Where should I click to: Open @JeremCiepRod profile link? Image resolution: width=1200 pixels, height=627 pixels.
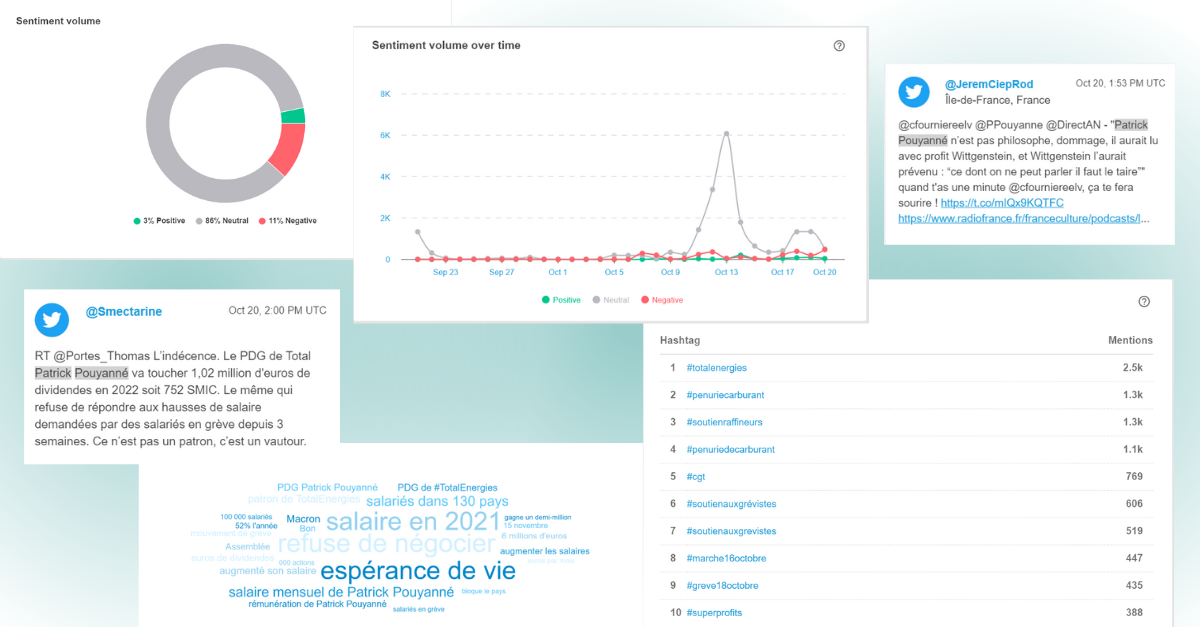click(989, 84)
